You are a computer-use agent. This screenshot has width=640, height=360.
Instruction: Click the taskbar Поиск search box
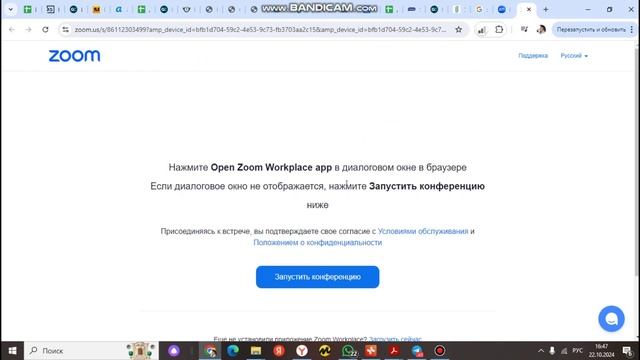[91, 351]
